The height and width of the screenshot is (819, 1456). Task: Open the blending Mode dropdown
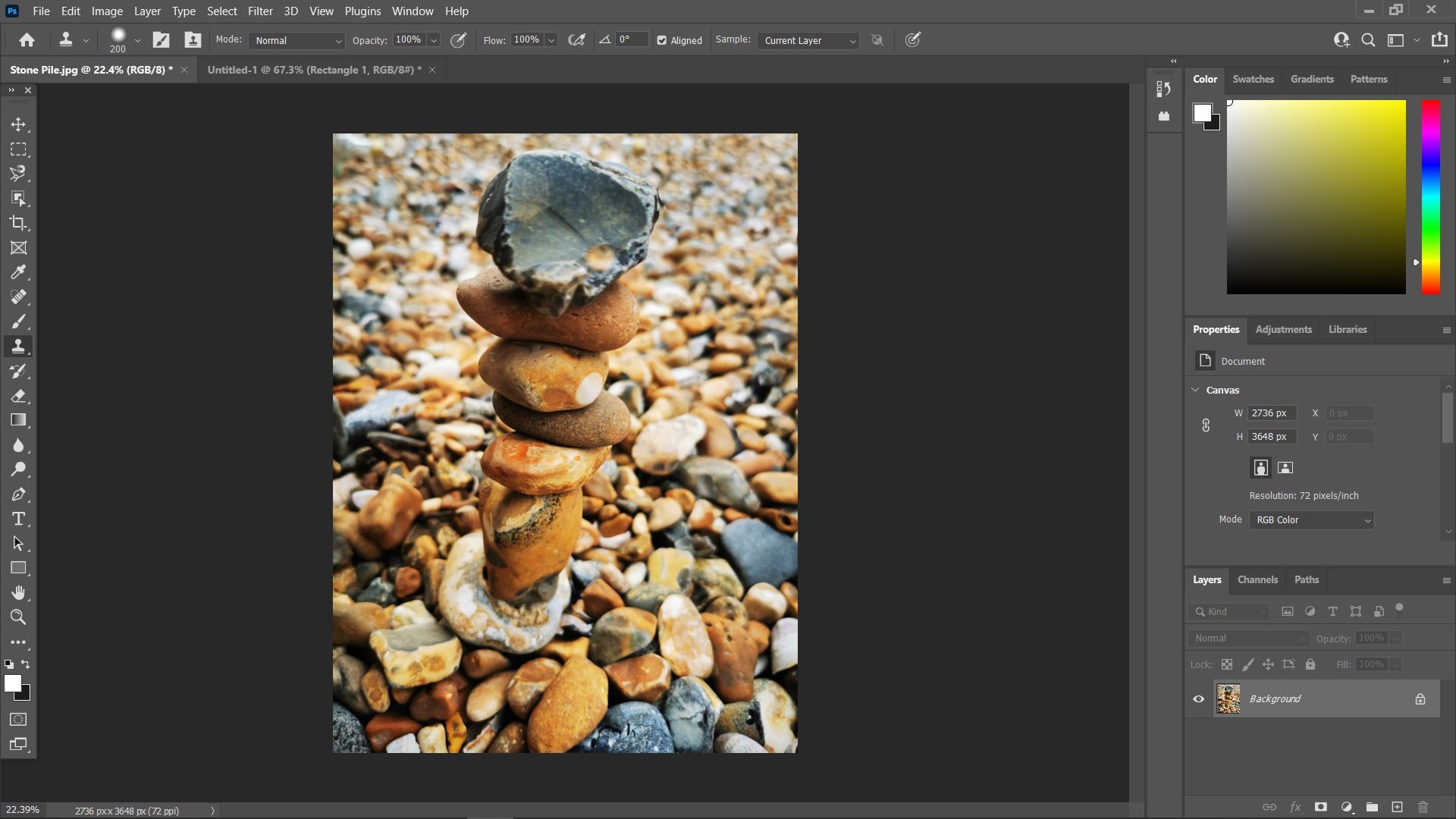click(x=296, y=40)
